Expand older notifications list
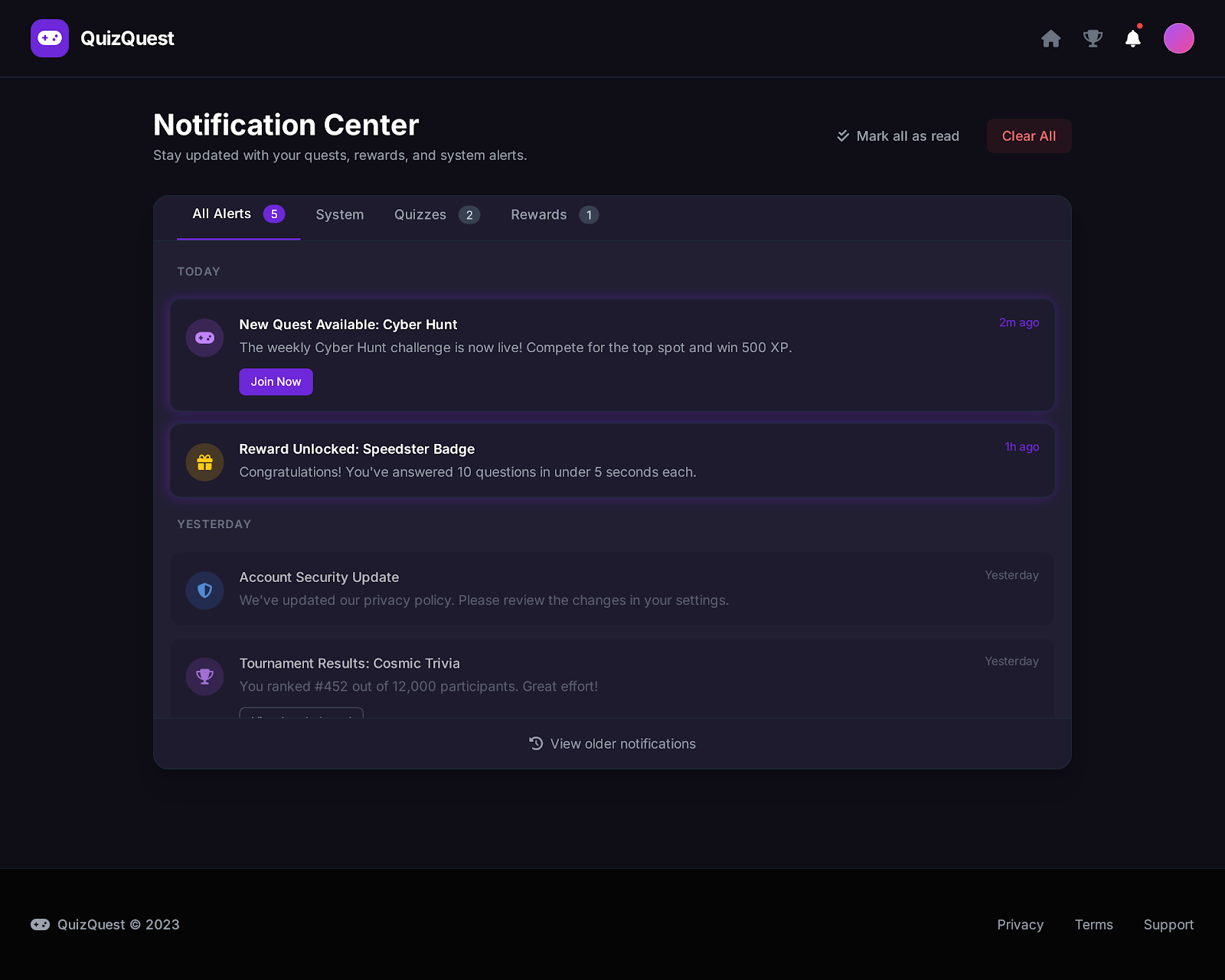 click(612, 743)
